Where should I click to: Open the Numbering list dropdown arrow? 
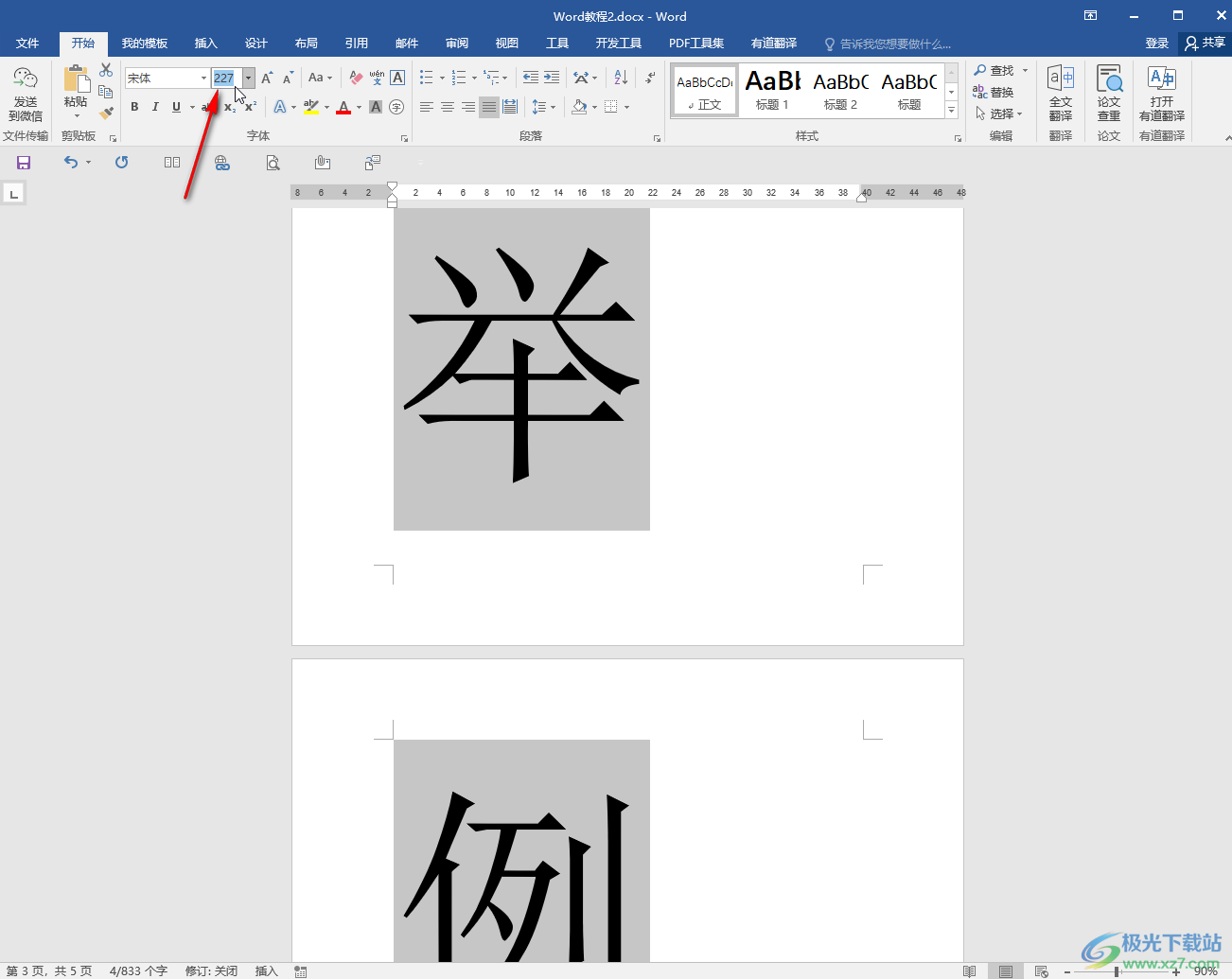pos(474,78)
